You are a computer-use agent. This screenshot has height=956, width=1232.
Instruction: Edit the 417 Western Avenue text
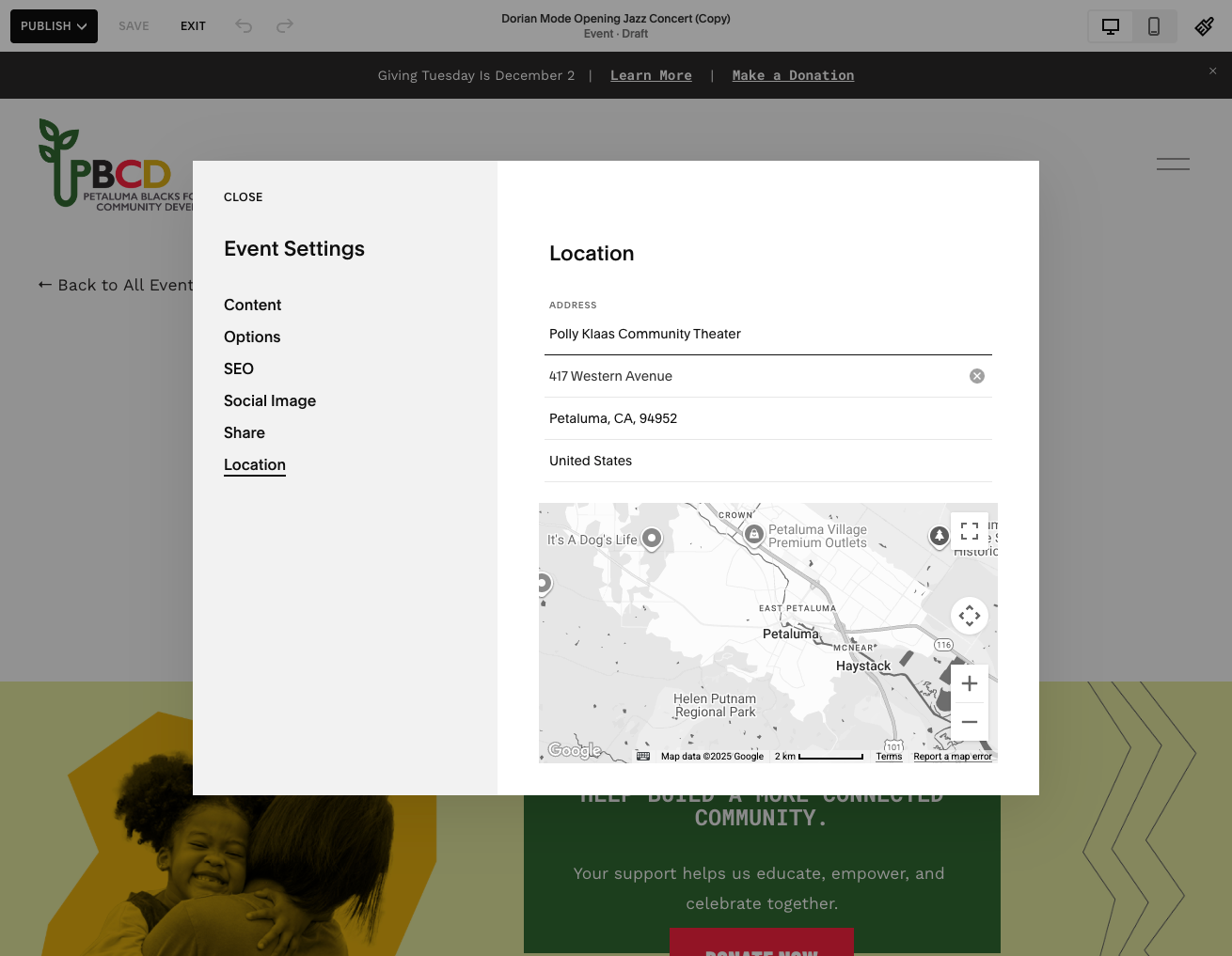pyautogui.click(x=610, y=376)
